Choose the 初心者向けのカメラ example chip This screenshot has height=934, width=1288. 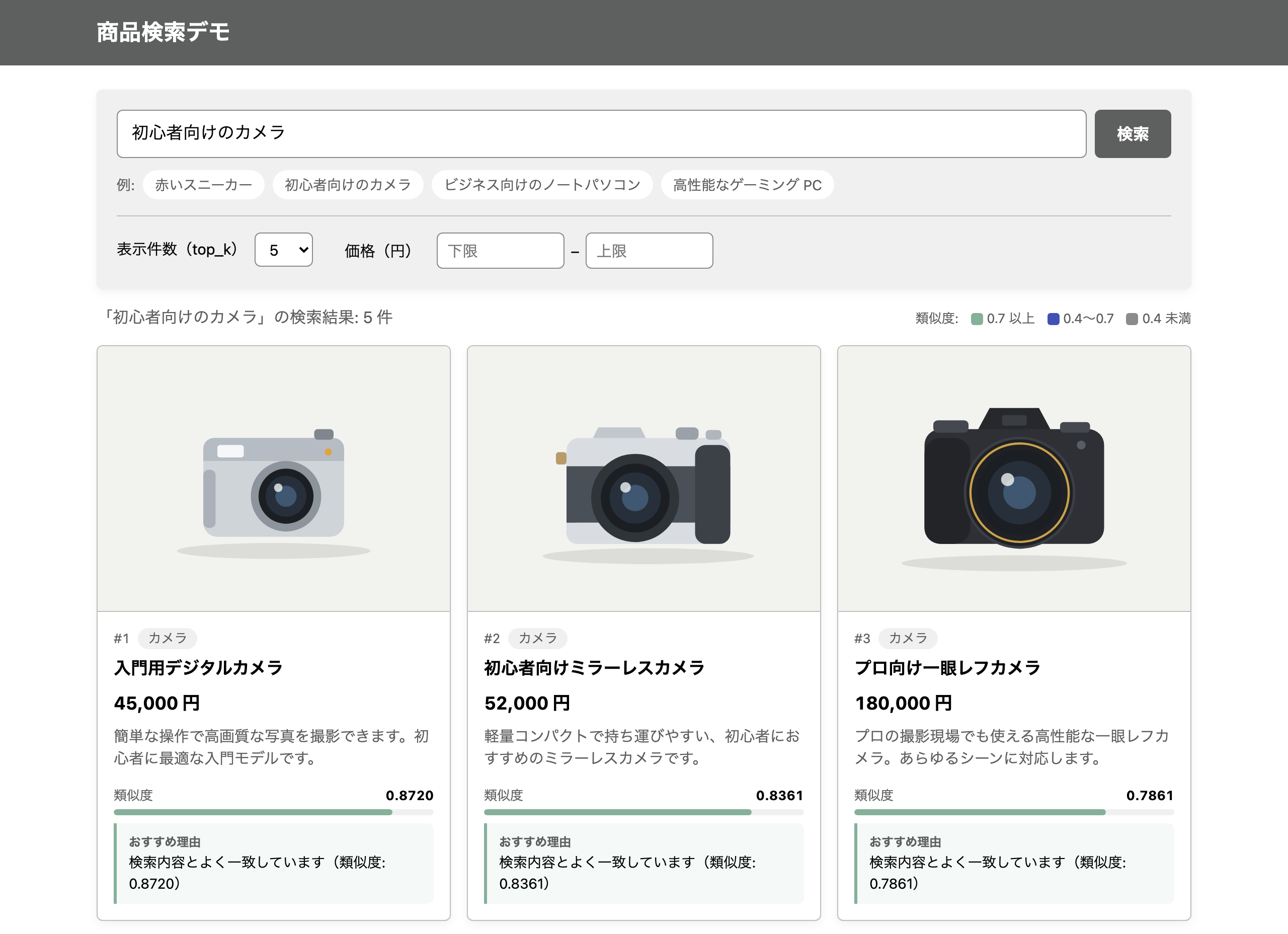[x=348, y=185]
